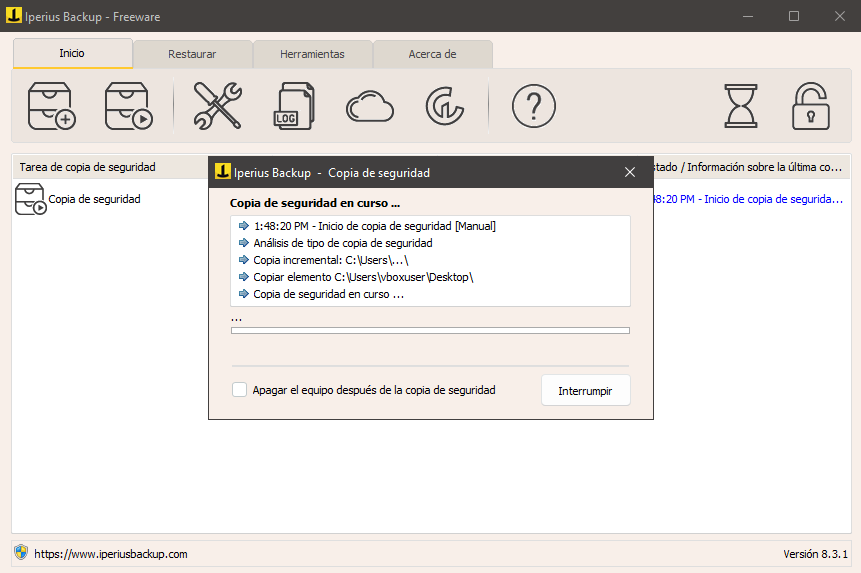The width and height of the screenshot is (861, 573).
Task: Open settings with wrench and screwdriver icon
Action: [217, 105]
